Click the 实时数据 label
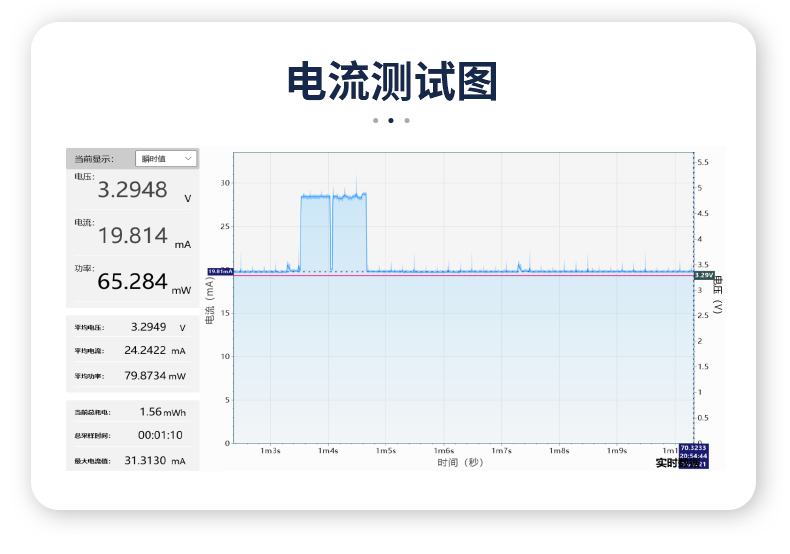The height and width of the screenshot is (554, 790). [678, 463]
